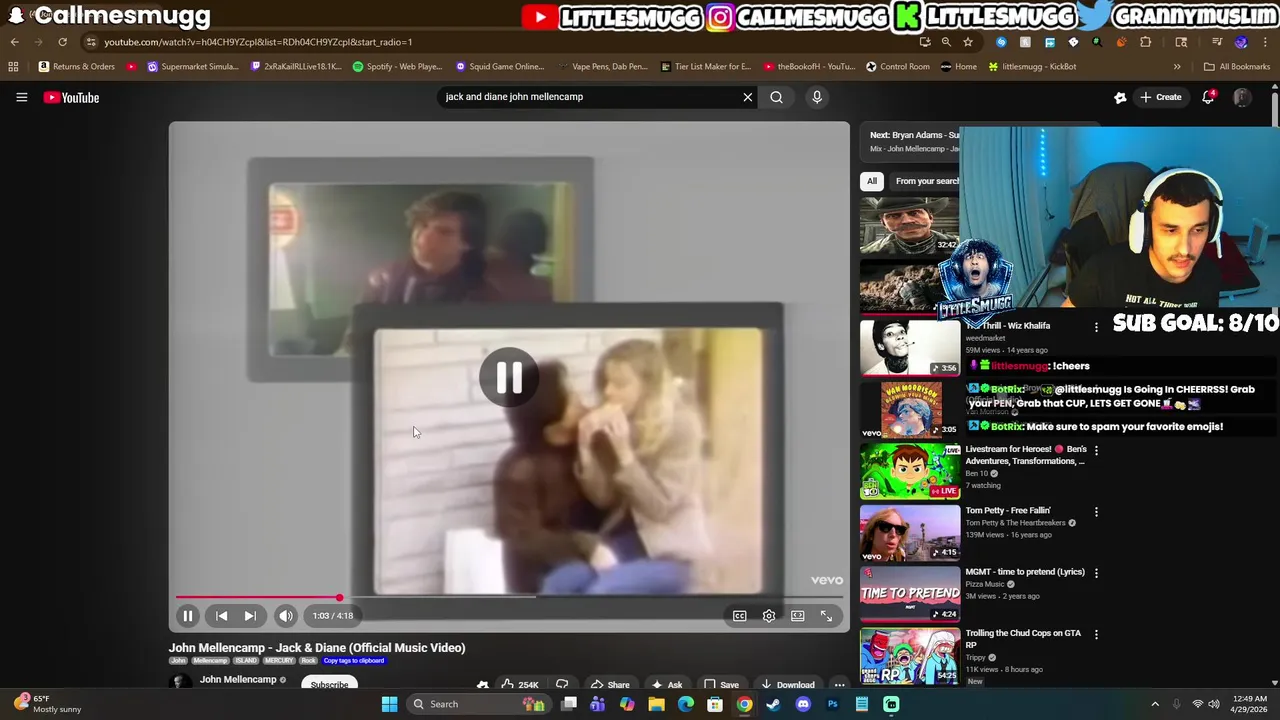Open Photoshop from the taskbar
Screen dimensions: 1280x720
[832, 704]
